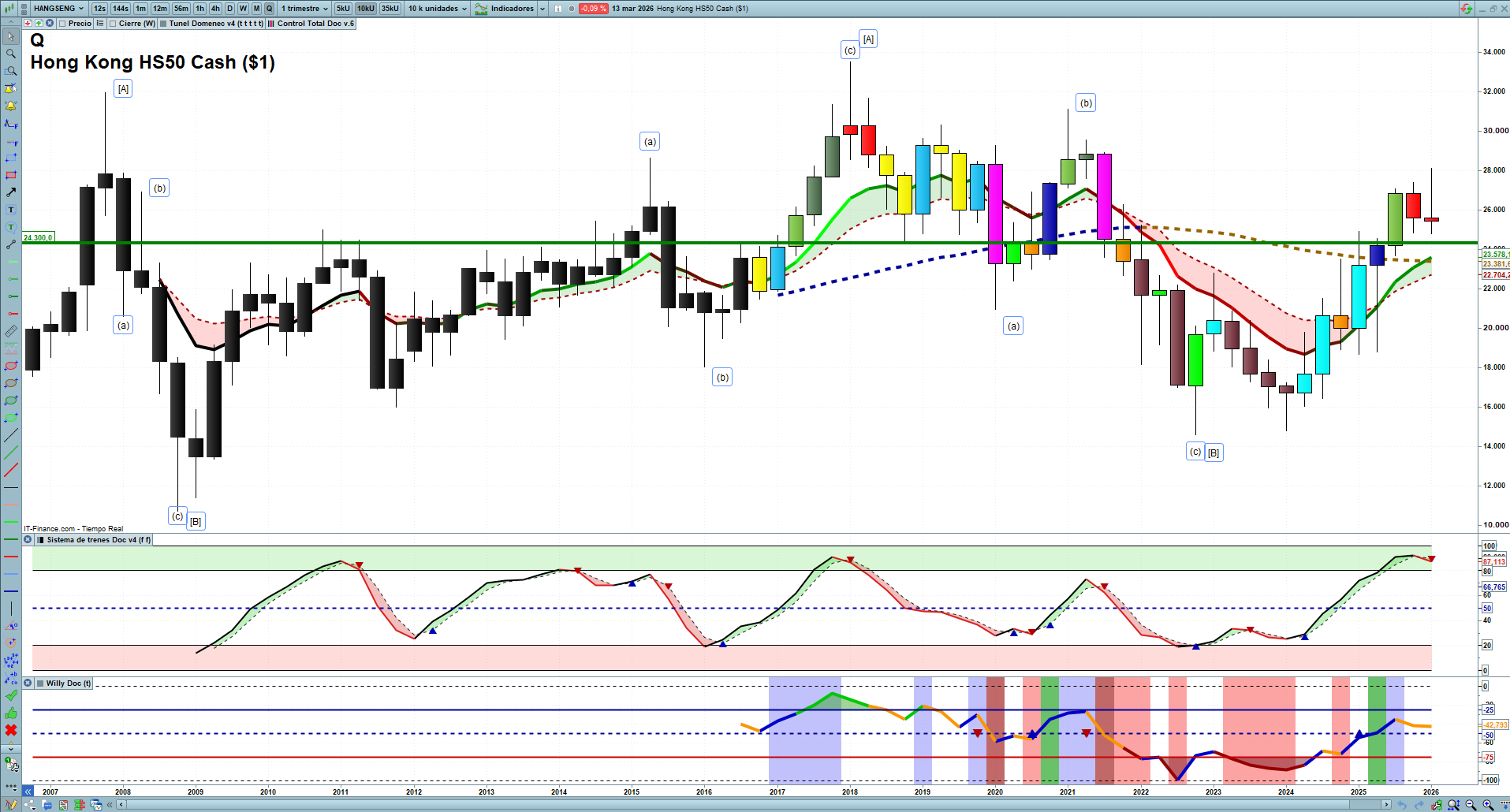Select the black arrow drawing tool

pos(11,192)
